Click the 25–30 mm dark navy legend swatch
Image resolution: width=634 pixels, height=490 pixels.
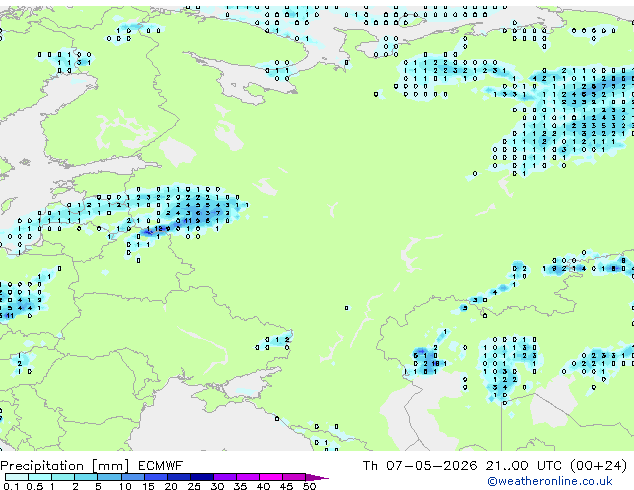tap(202, 477)
